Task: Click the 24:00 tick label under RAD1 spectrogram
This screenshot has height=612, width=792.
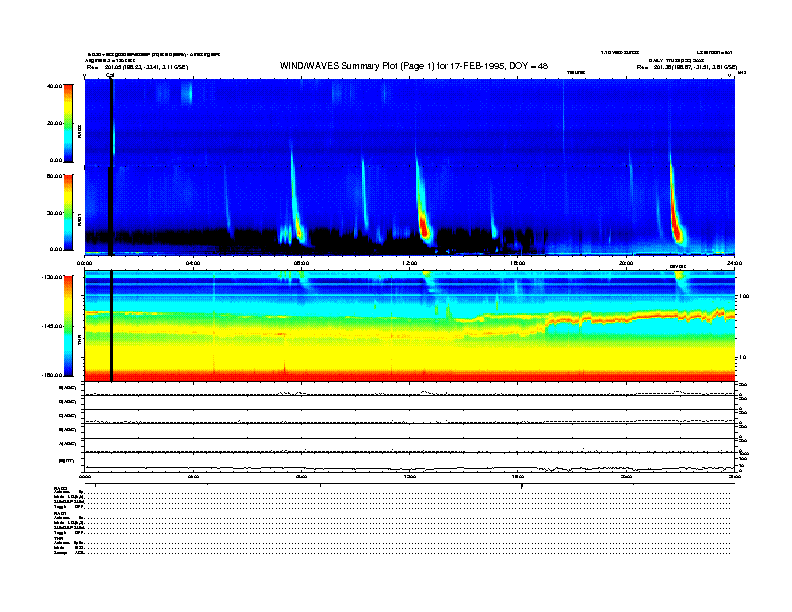Action: (x=734, y=263)
